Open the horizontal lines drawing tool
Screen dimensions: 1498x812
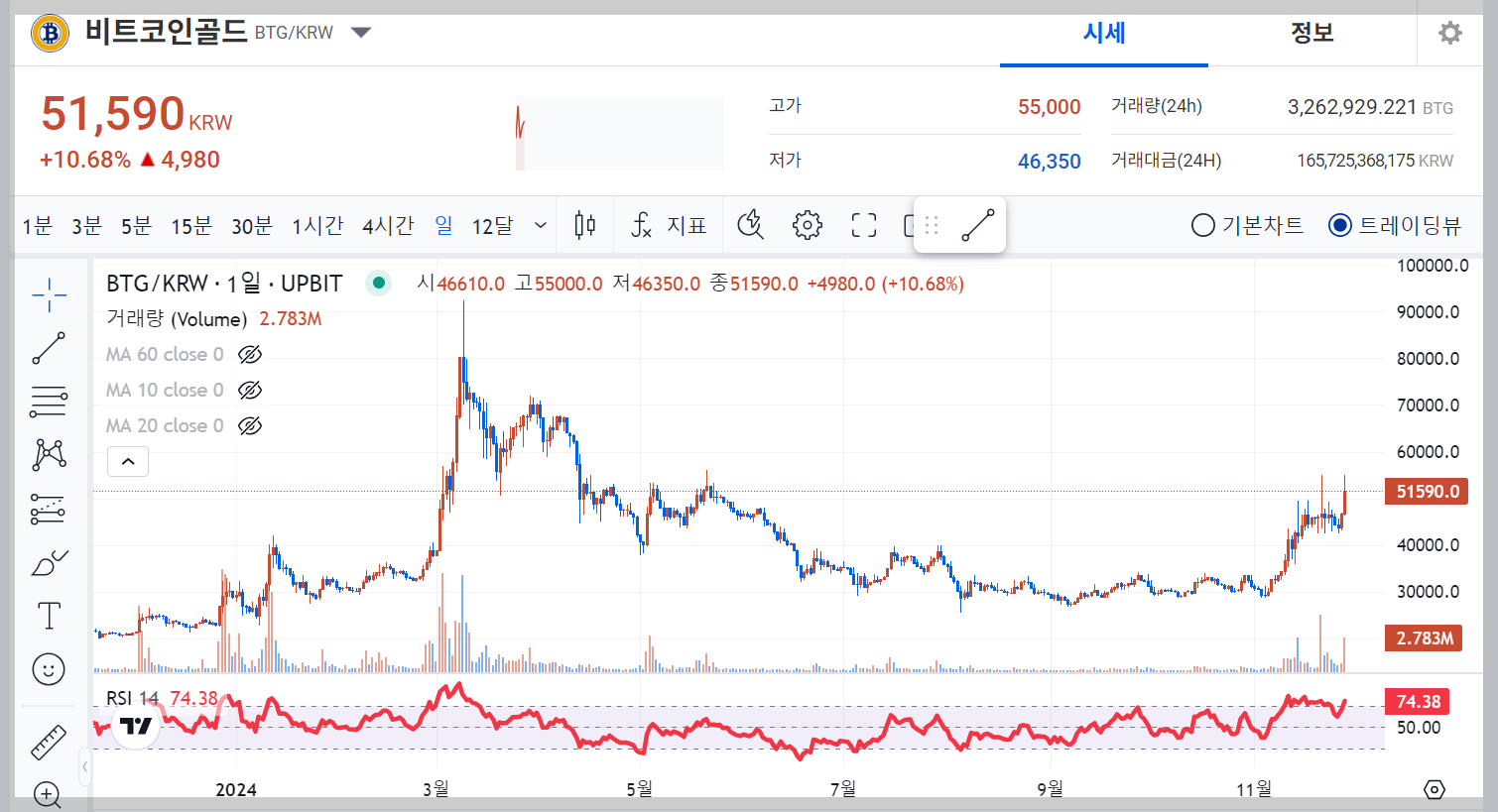49,401
